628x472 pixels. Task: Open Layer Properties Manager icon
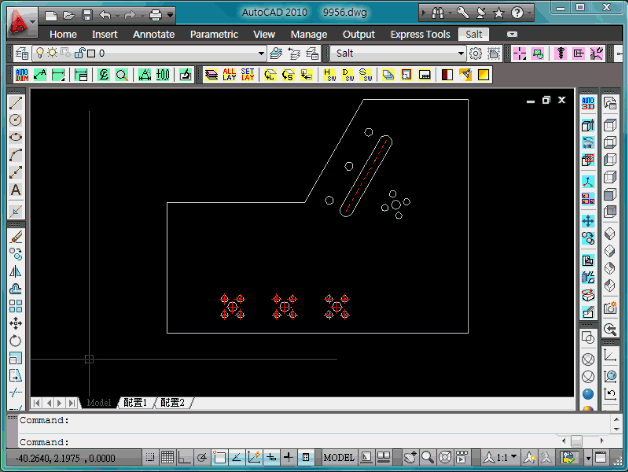[22, 53]
